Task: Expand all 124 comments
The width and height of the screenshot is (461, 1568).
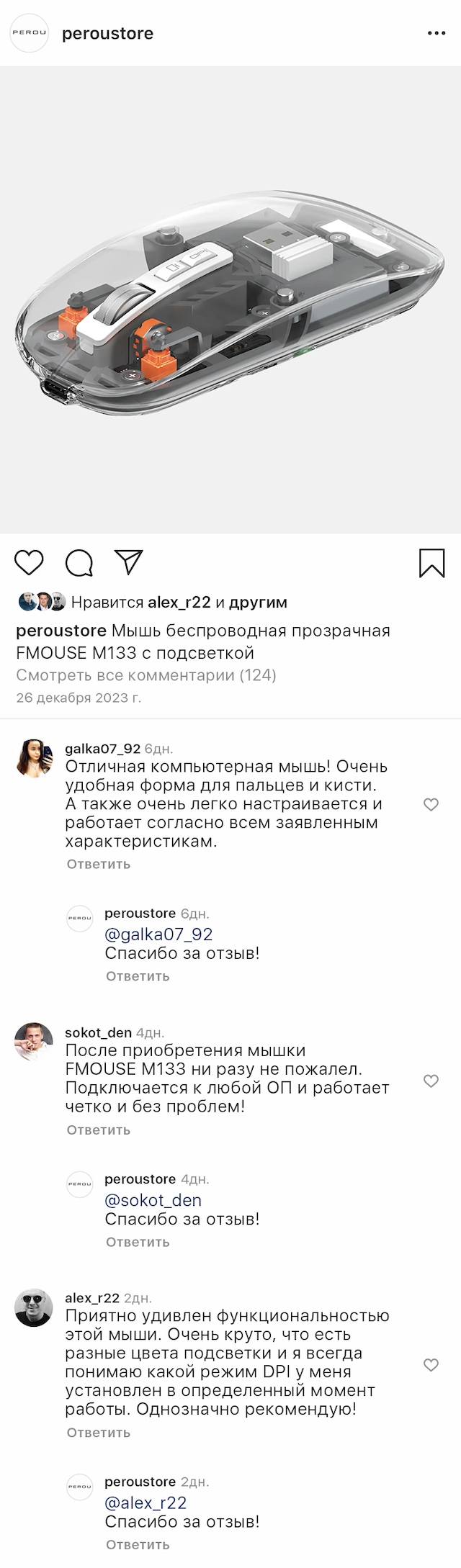Action: click(x=146, y=675)
